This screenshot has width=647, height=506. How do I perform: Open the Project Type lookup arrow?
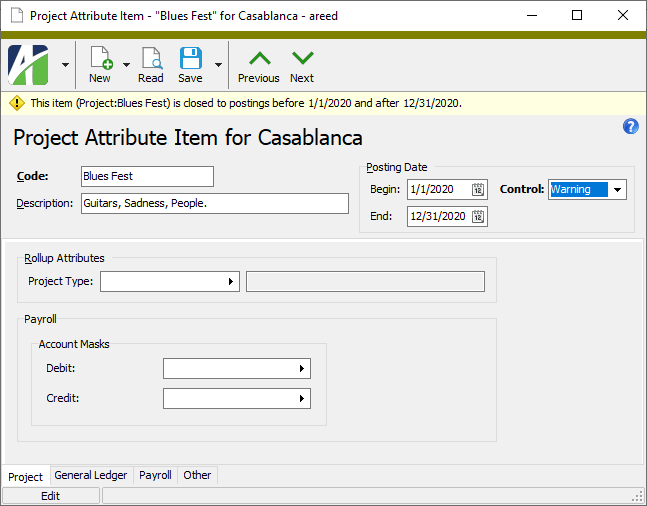coord(232,282)
